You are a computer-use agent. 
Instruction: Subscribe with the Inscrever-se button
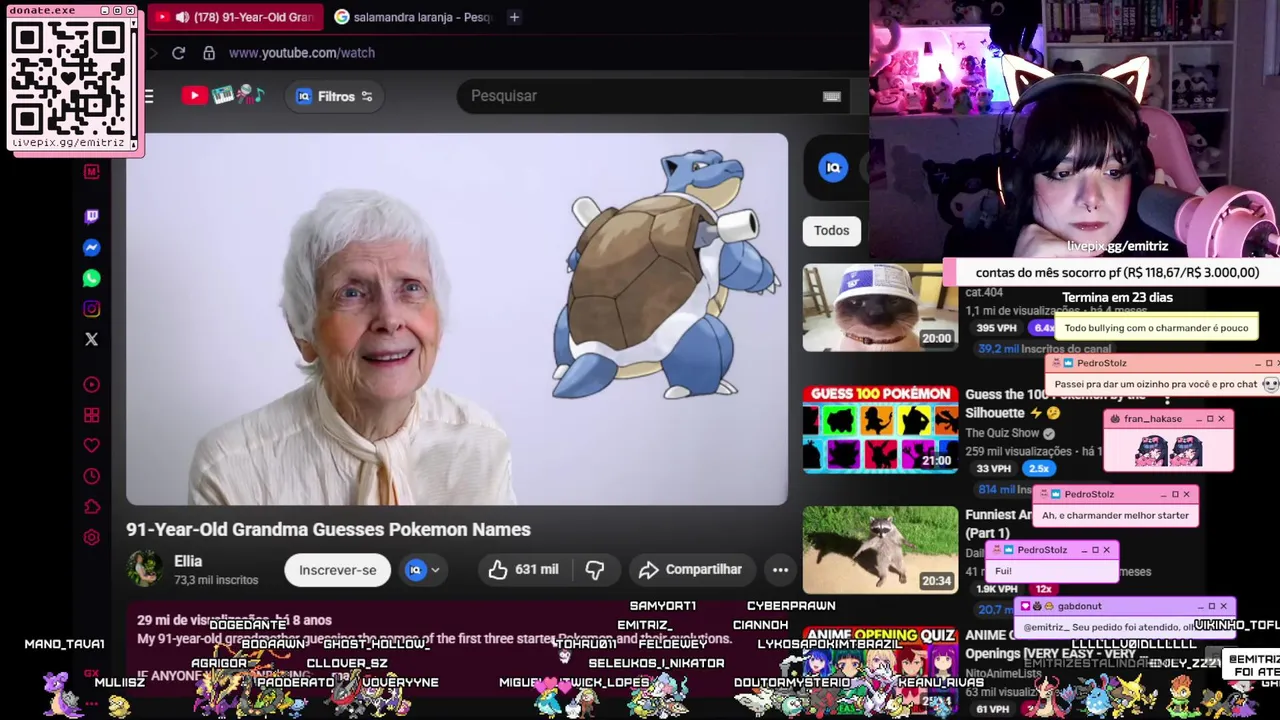[x=338, y=570]
